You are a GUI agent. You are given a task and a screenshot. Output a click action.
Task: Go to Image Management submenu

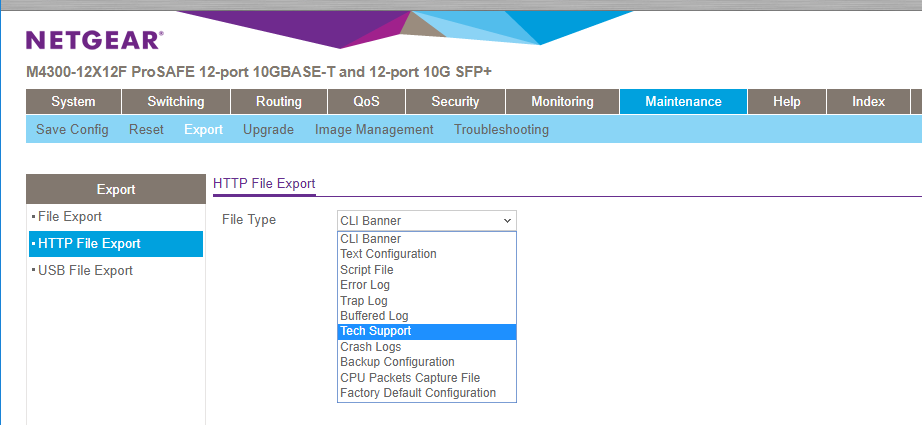click(x=374, y=129)
